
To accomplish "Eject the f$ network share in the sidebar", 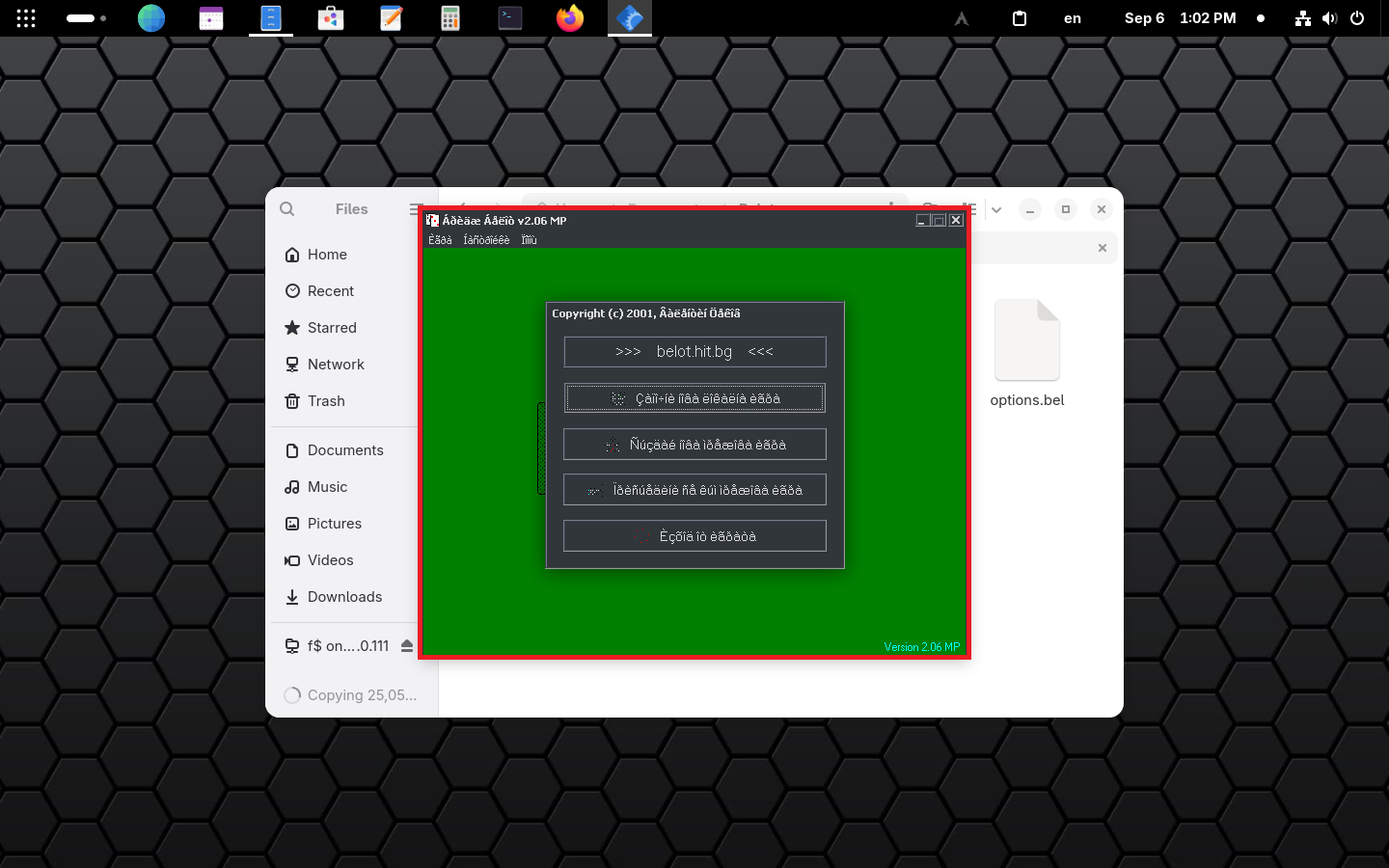I will pyautogui.click(x=407, y=646).
